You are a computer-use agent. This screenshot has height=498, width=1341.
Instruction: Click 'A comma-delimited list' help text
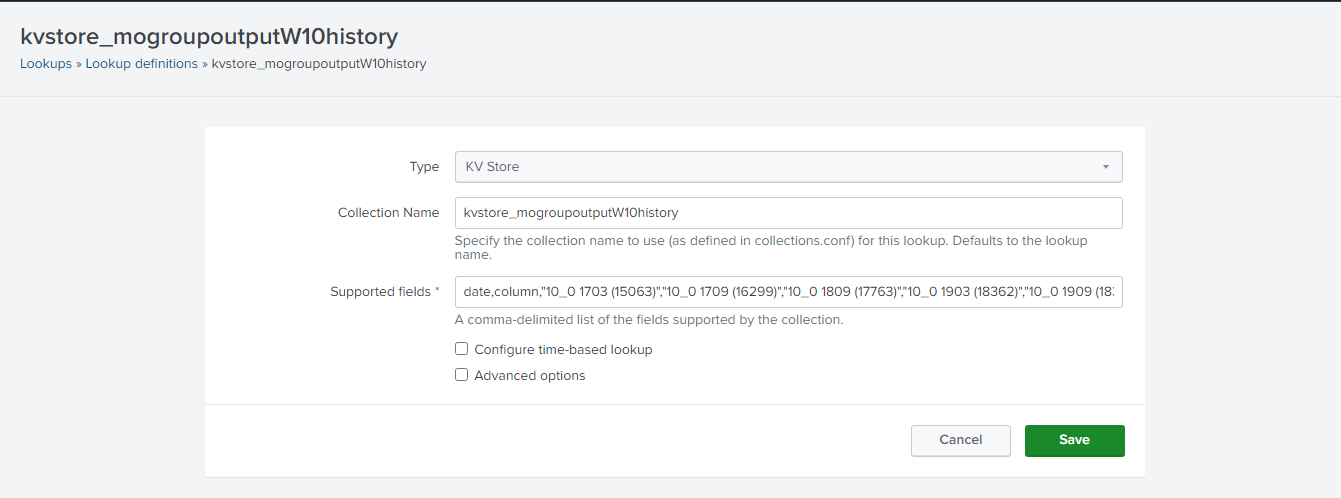point(649,320)
